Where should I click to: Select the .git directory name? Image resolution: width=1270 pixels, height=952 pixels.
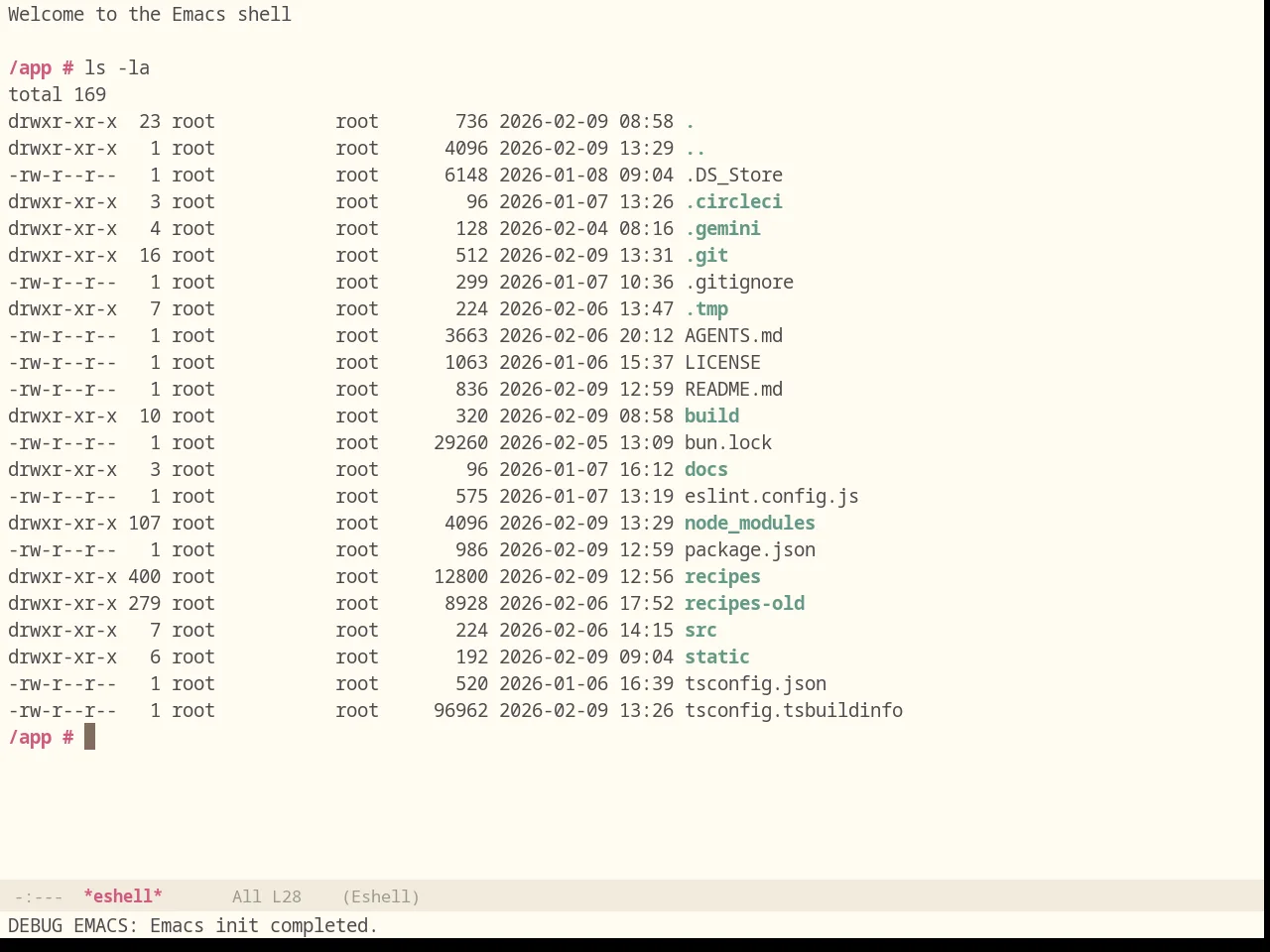[x=706, y=255]
